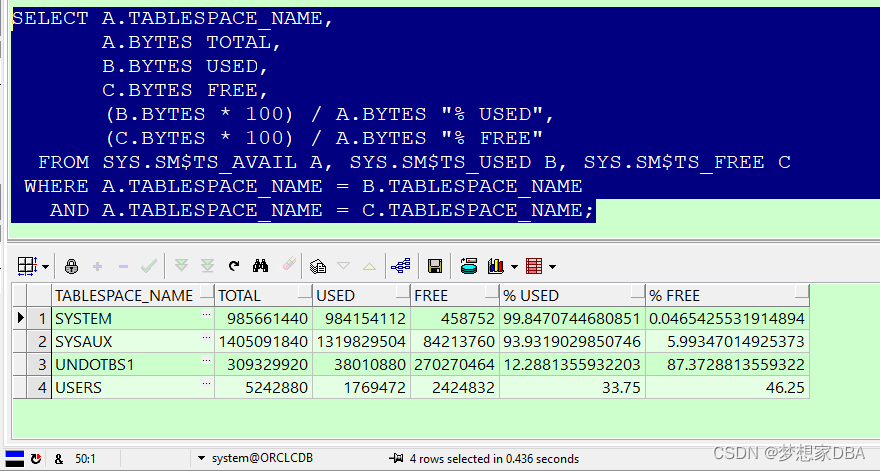This screenshot has height=471, width=880.
Task: Click the linked query tree icon
Action: (x=401, y=266)
